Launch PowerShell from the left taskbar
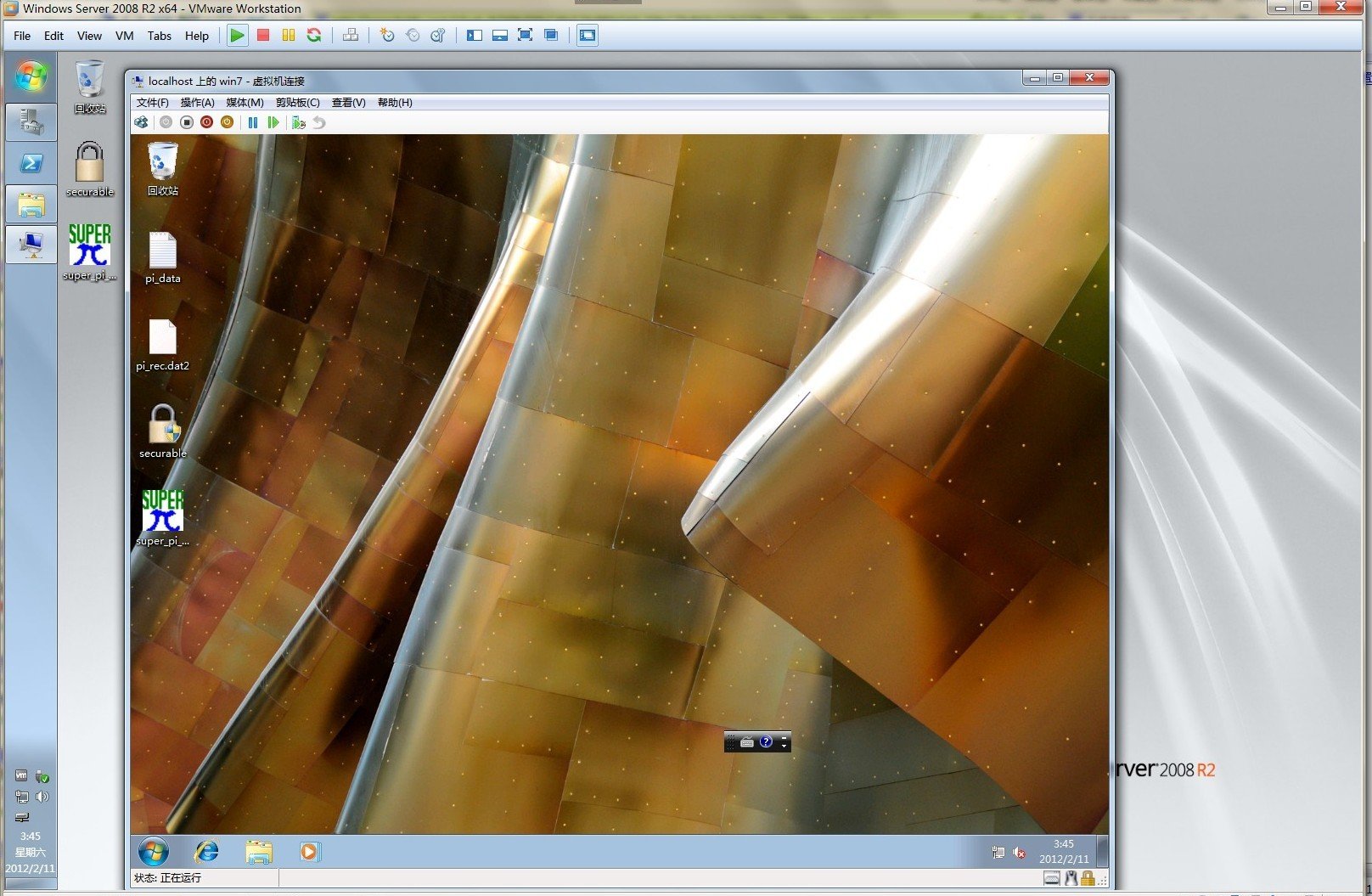The image size is (1372, 896). coord(31,163)
